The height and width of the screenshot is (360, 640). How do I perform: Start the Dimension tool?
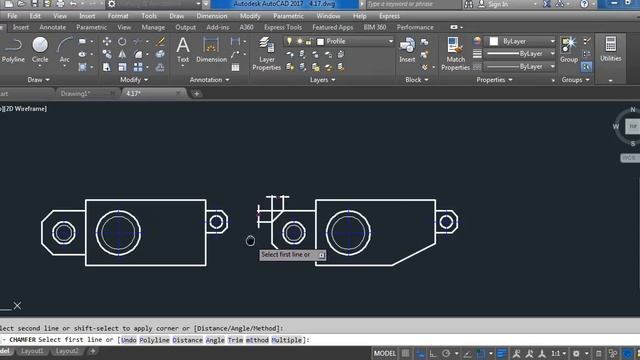(x=211, y=49)
